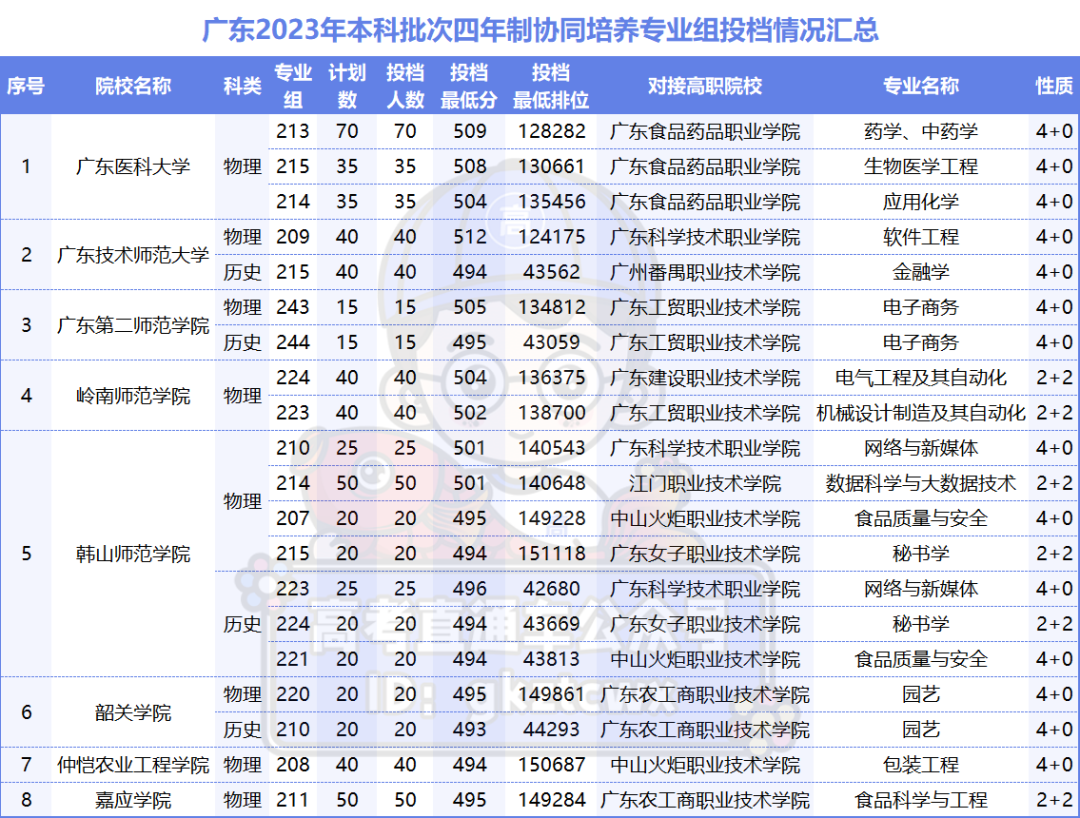Click the rank value 151118
The image size is (1080, 818).
552,554
